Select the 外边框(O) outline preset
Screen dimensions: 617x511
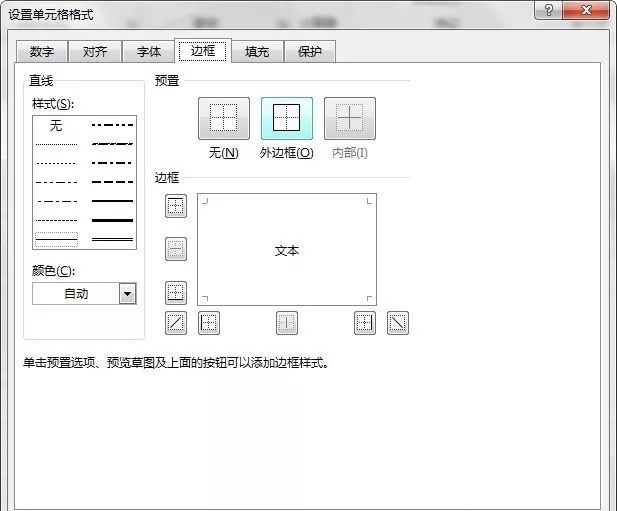click(287, 119)
